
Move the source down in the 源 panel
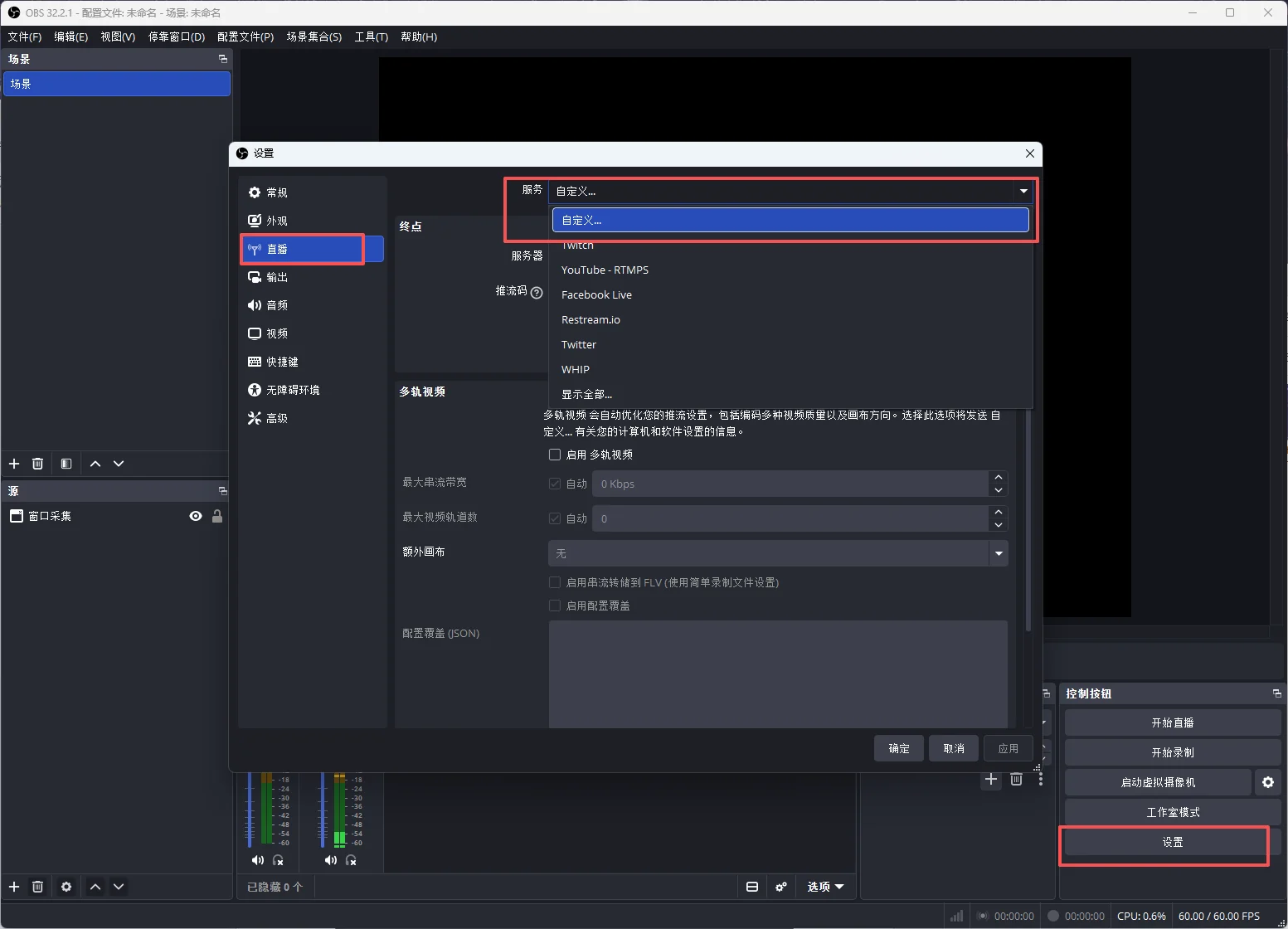point(119,887)
